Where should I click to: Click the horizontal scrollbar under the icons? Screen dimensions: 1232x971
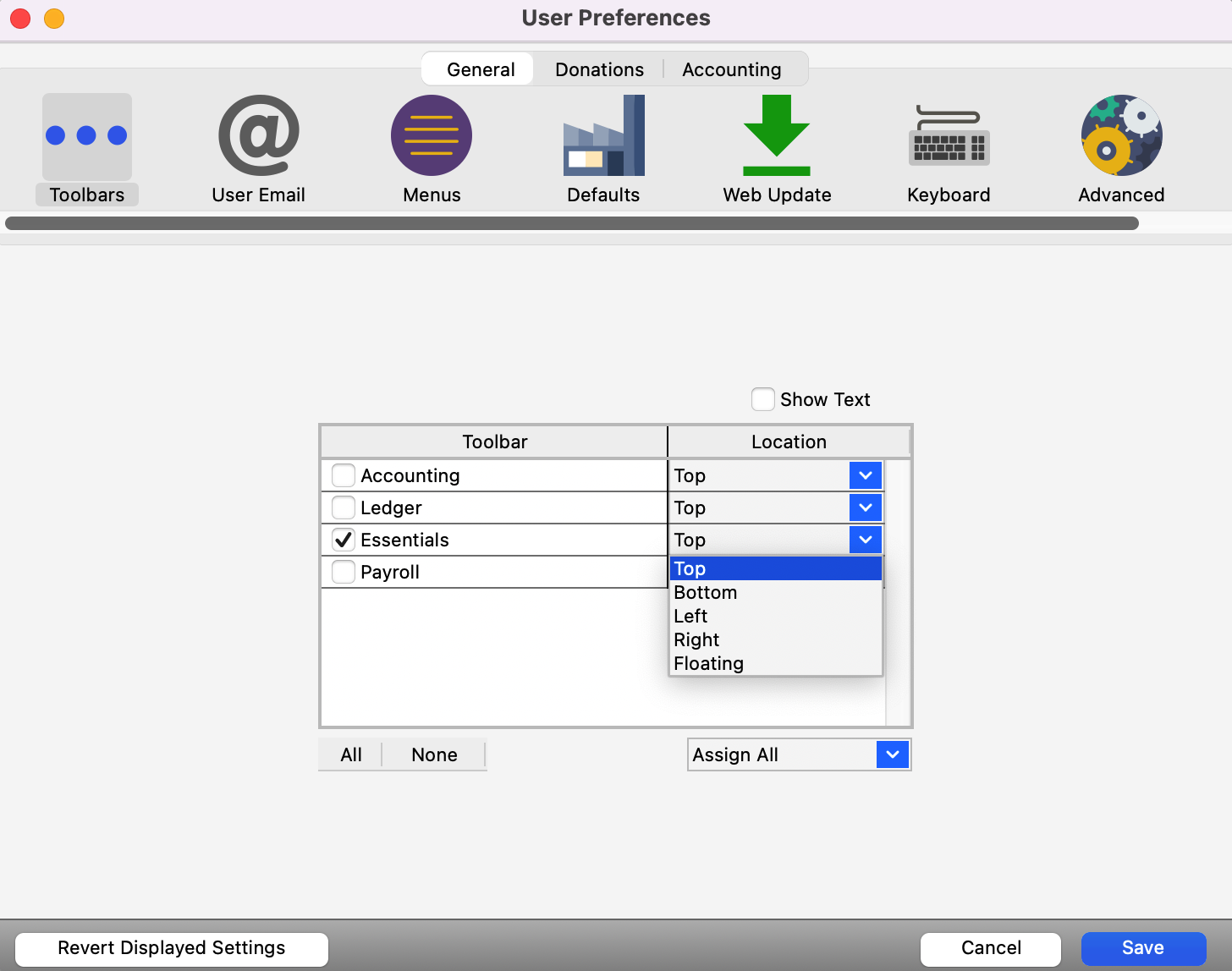(572, 223)
